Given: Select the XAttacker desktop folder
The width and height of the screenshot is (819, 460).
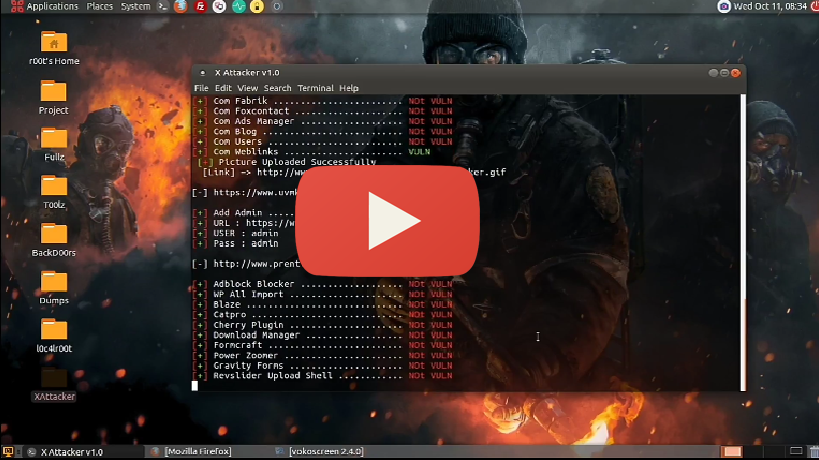Looking at the screenshot, I should tap(54, 384).
